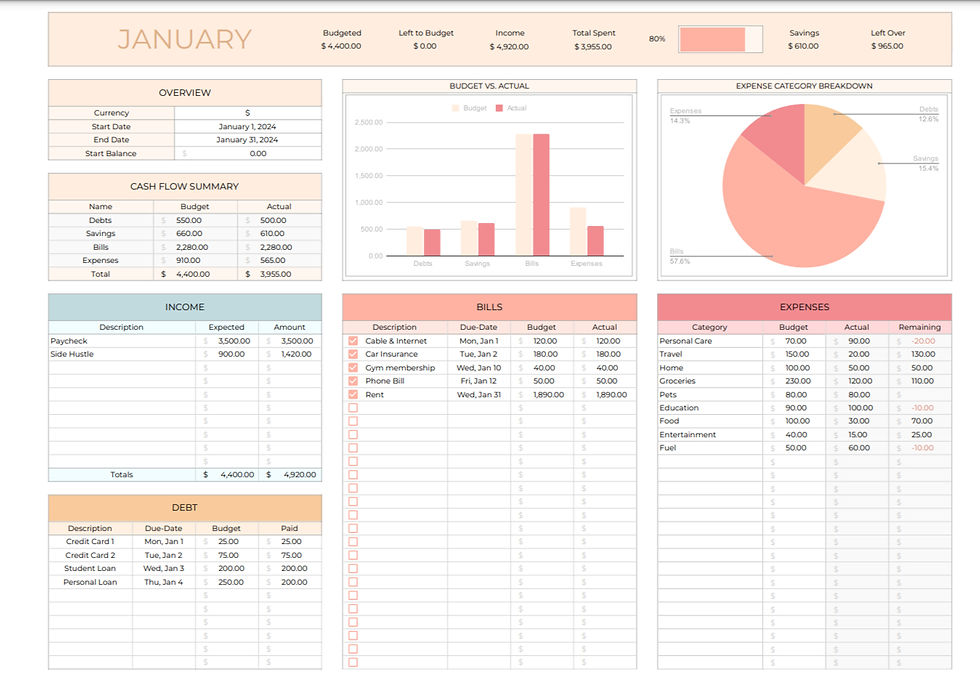The image size is (980, 687).
Task: Uncheck the Phone Bill checkbox
Action: point(353,380)
